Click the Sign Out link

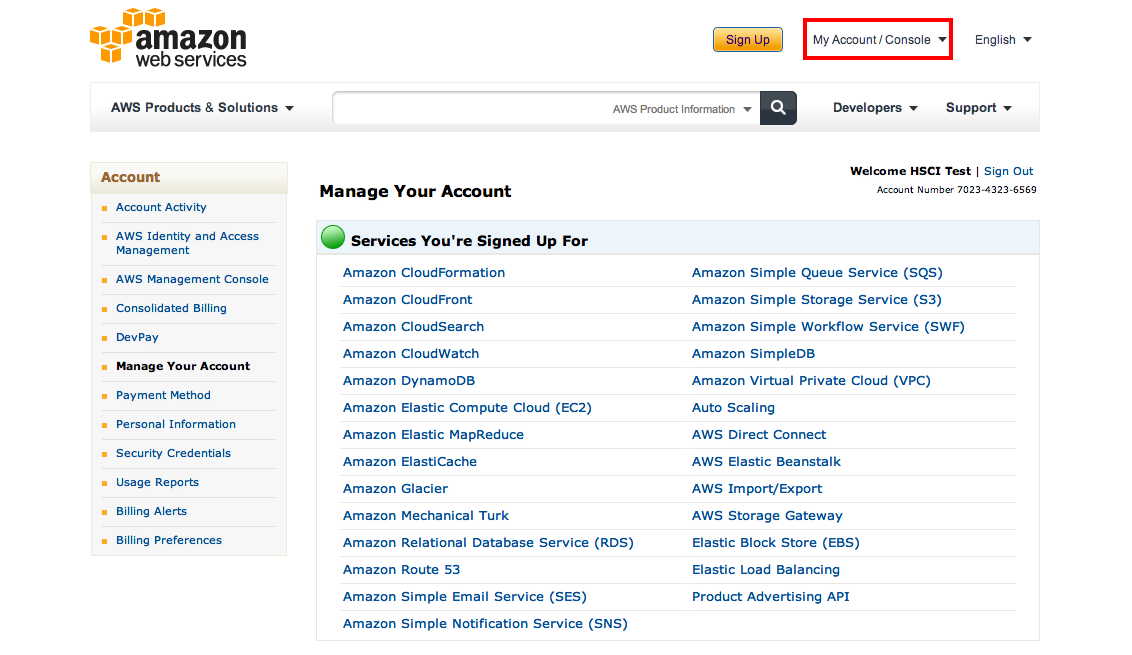point(1008,171)
